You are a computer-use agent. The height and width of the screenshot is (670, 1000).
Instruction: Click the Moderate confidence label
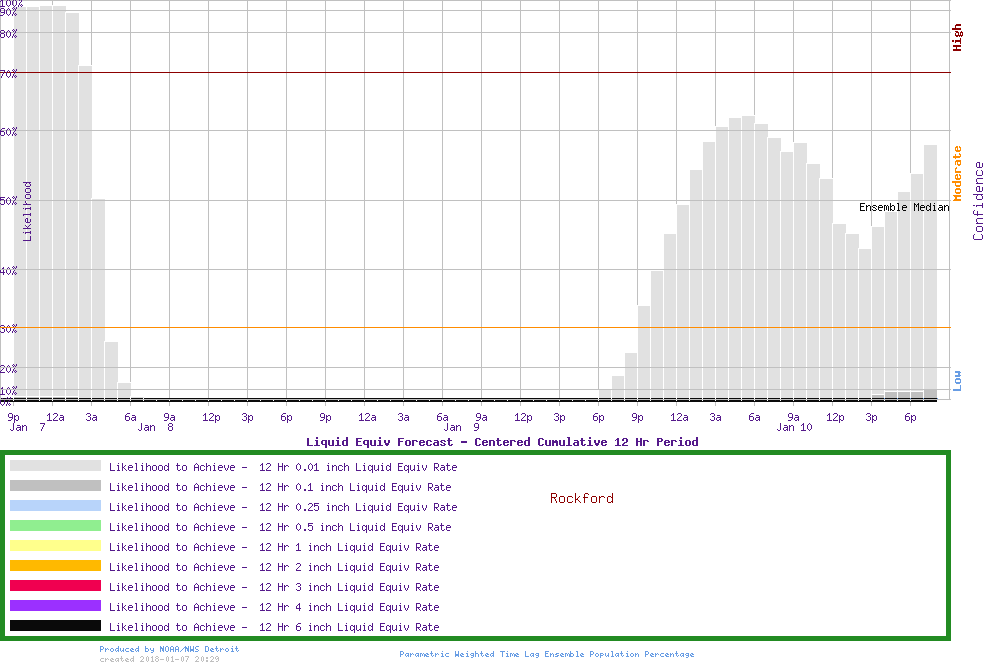[957, 173]
